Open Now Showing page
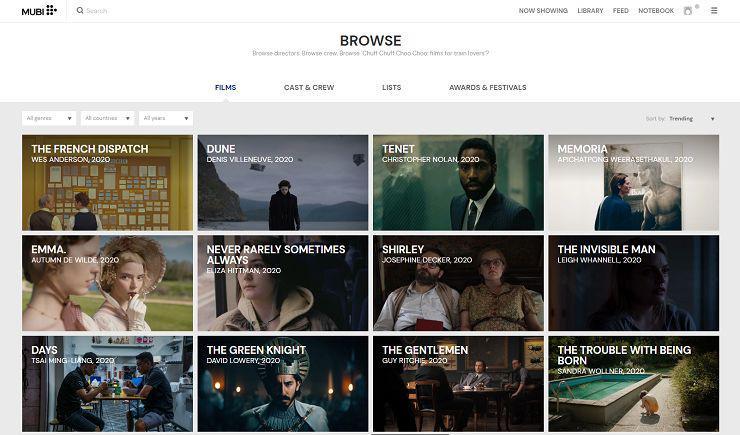740x435 pixels. coord(543,10)
